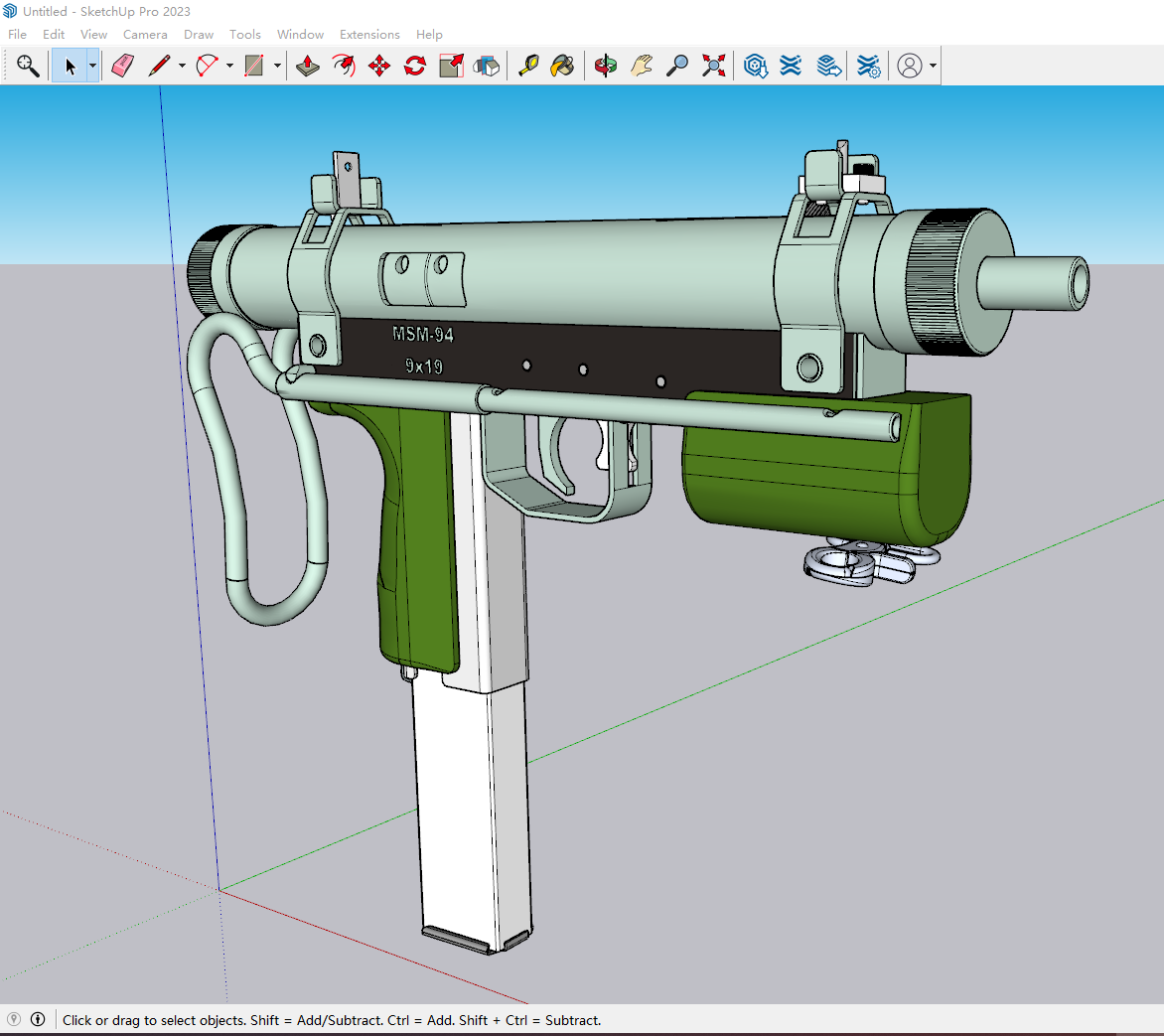Open the Extension Manager icon
Image resolution: width=1164 pixels, height=1036 pixels.
click(x=868, y=66)
